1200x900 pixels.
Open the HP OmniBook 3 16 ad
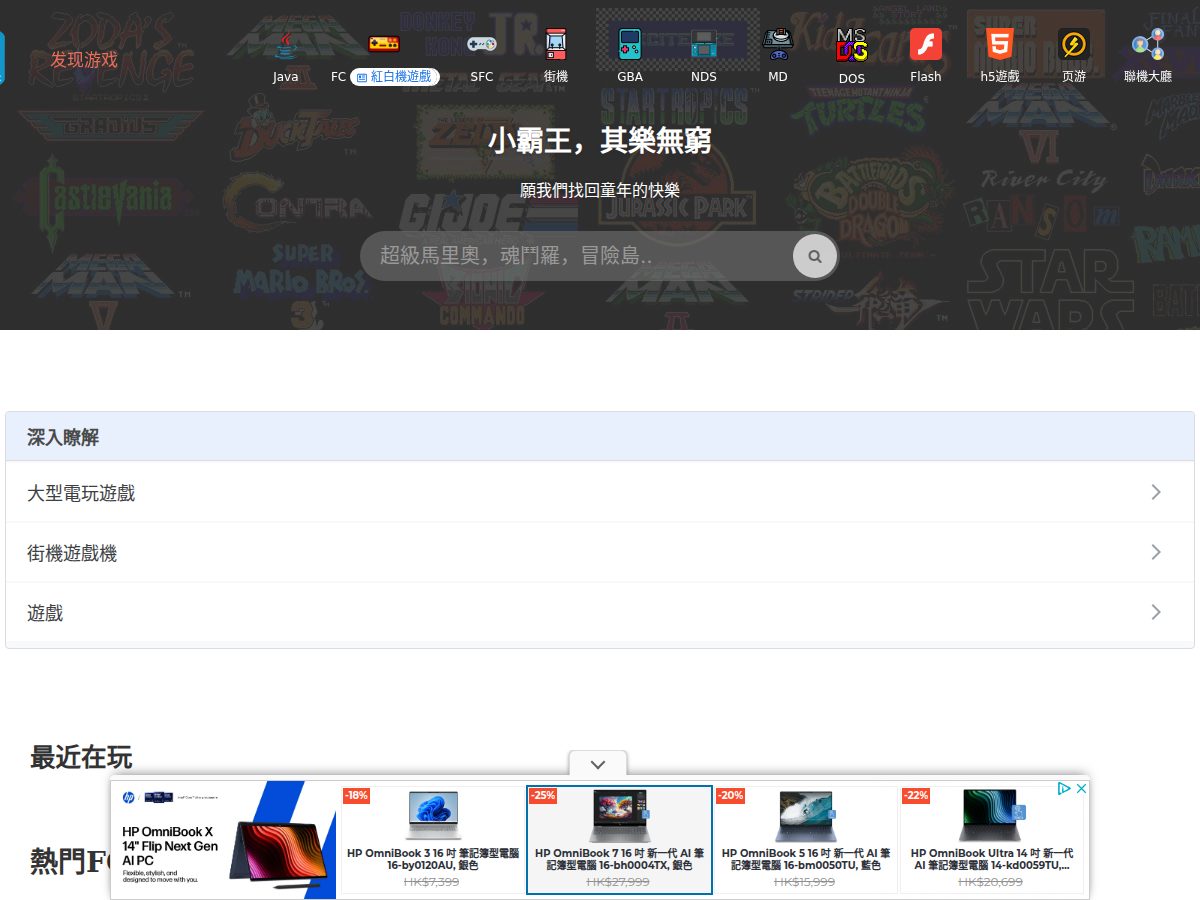(433, 840)
